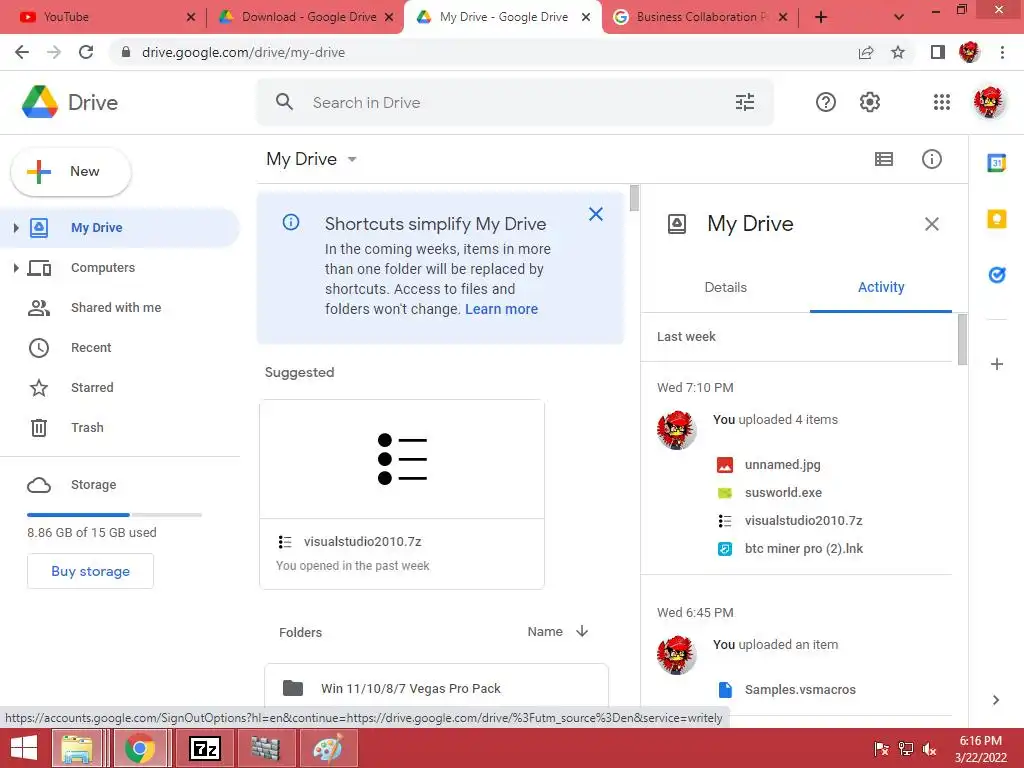Open the Windows Start menu
1024x768 pixels.
[24, 748]
